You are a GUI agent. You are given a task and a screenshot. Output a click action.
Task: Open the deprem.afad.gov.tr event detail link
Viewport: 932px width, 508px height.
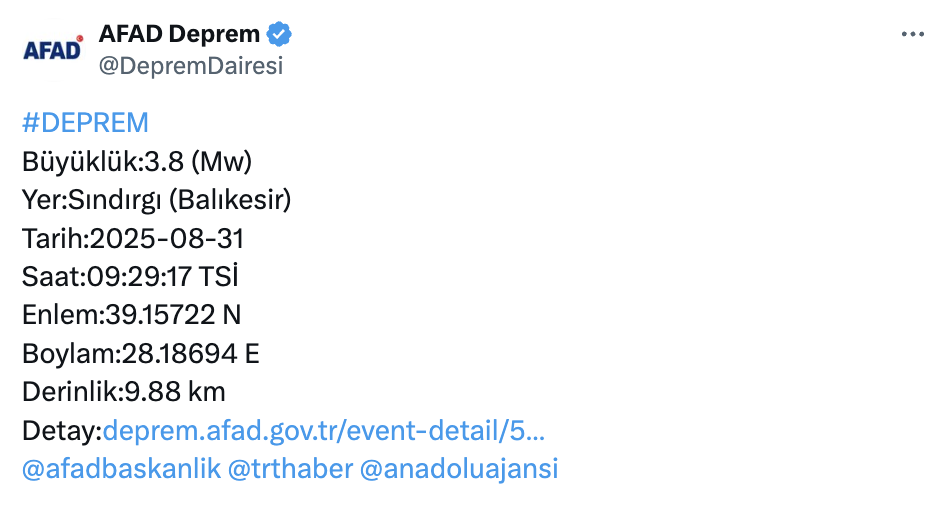click(x=324, y=431)
